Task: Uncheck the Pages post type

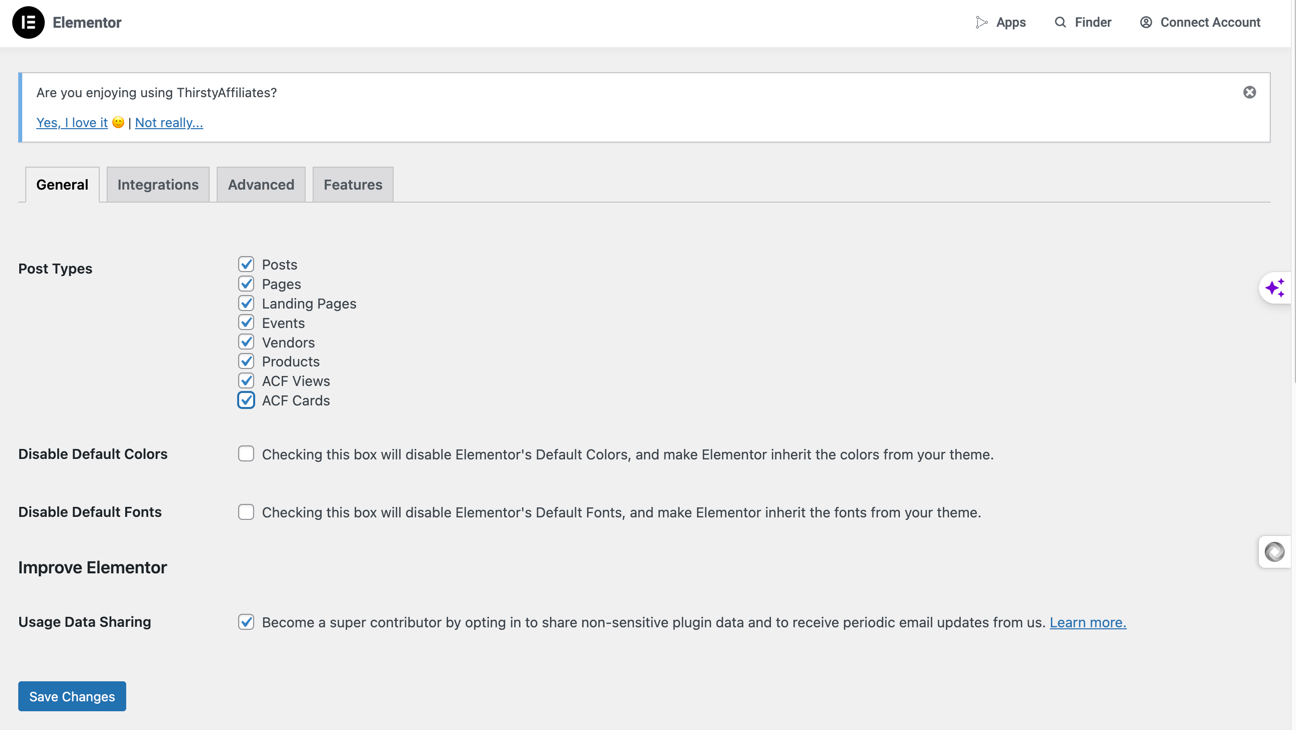Action: point(246,284)
